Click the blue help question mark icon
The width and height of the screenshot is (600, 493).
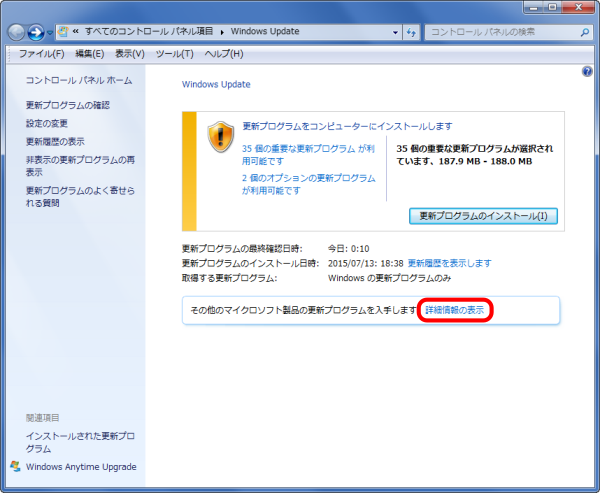tap(587, 72)
